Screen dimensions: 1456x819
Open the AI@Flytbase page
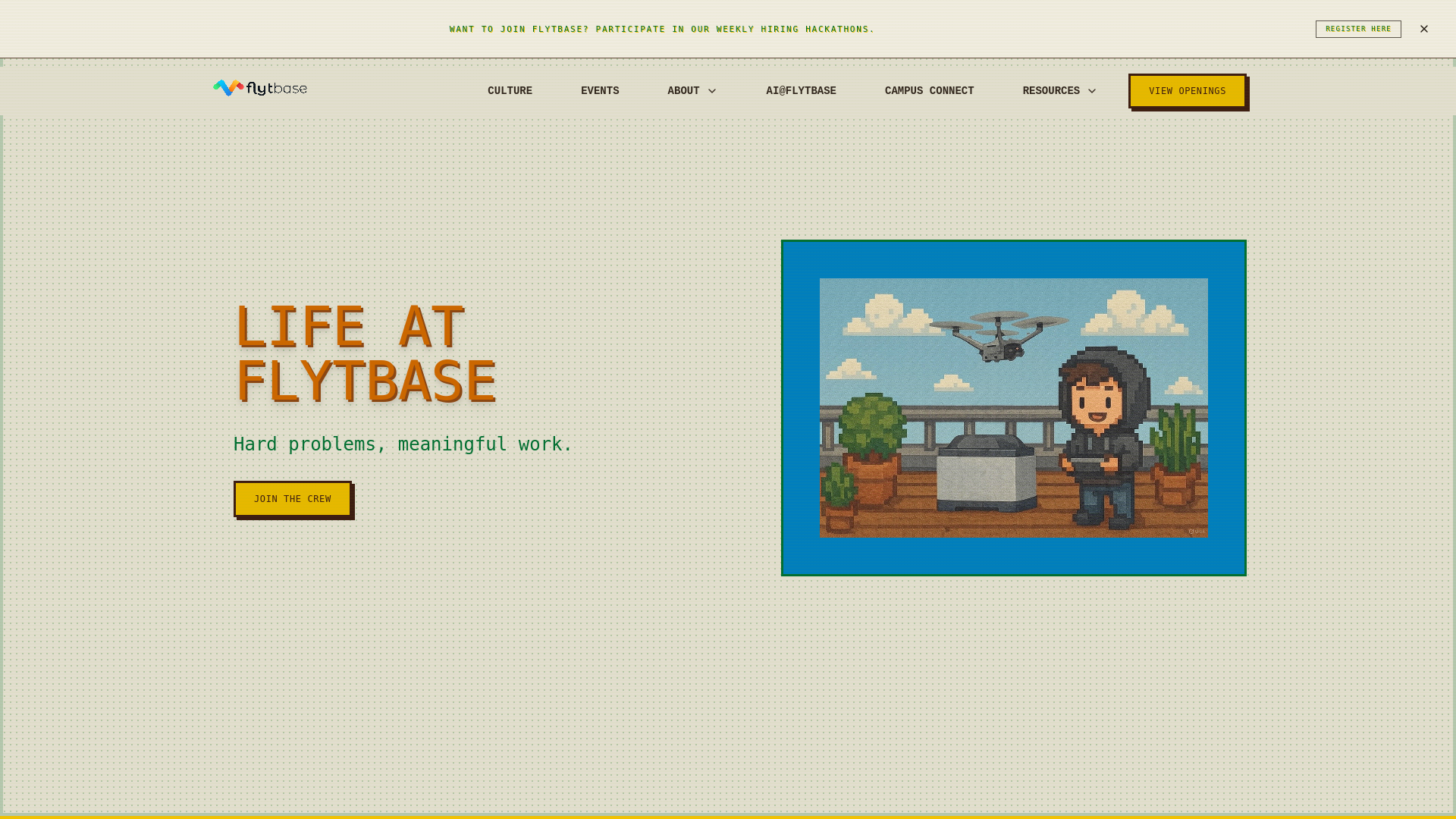(801, 91)
